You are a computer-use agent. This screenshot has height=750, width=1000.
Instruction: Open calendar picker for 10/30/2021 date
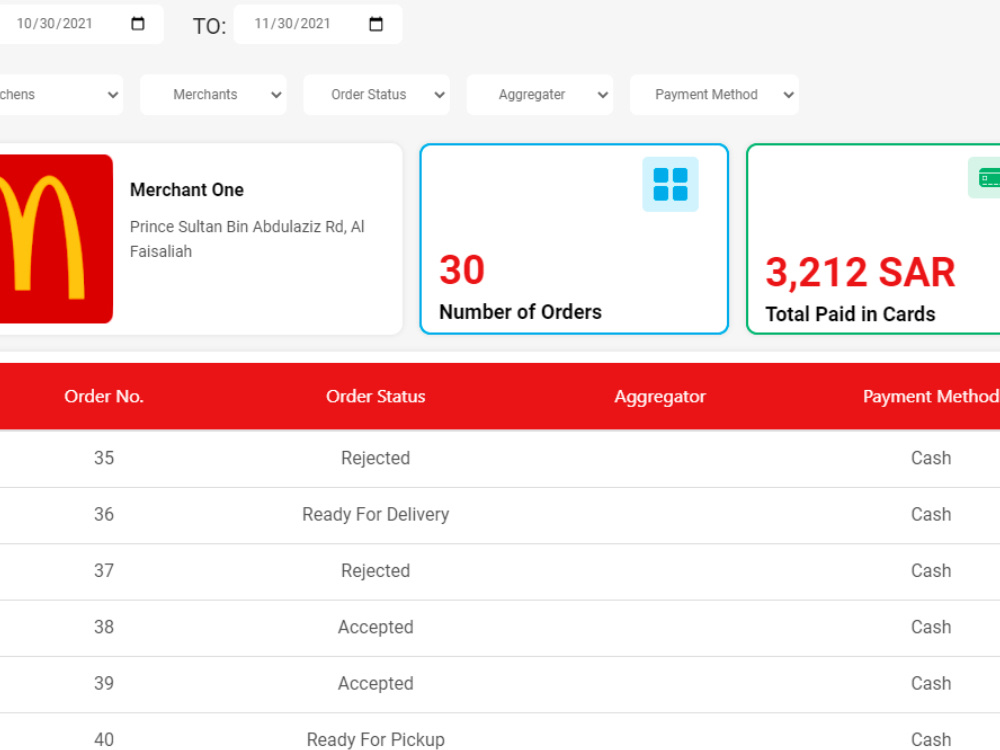138,24
